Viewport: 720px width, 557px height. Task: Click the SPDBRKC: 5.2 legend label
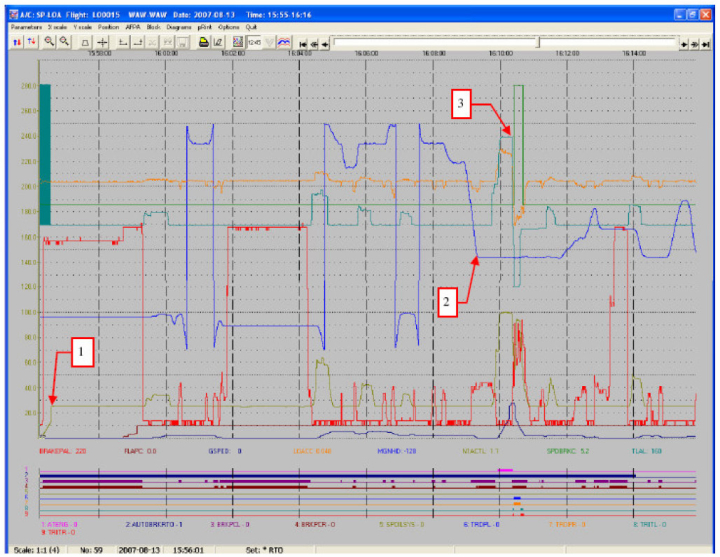[x=568, y=451]
